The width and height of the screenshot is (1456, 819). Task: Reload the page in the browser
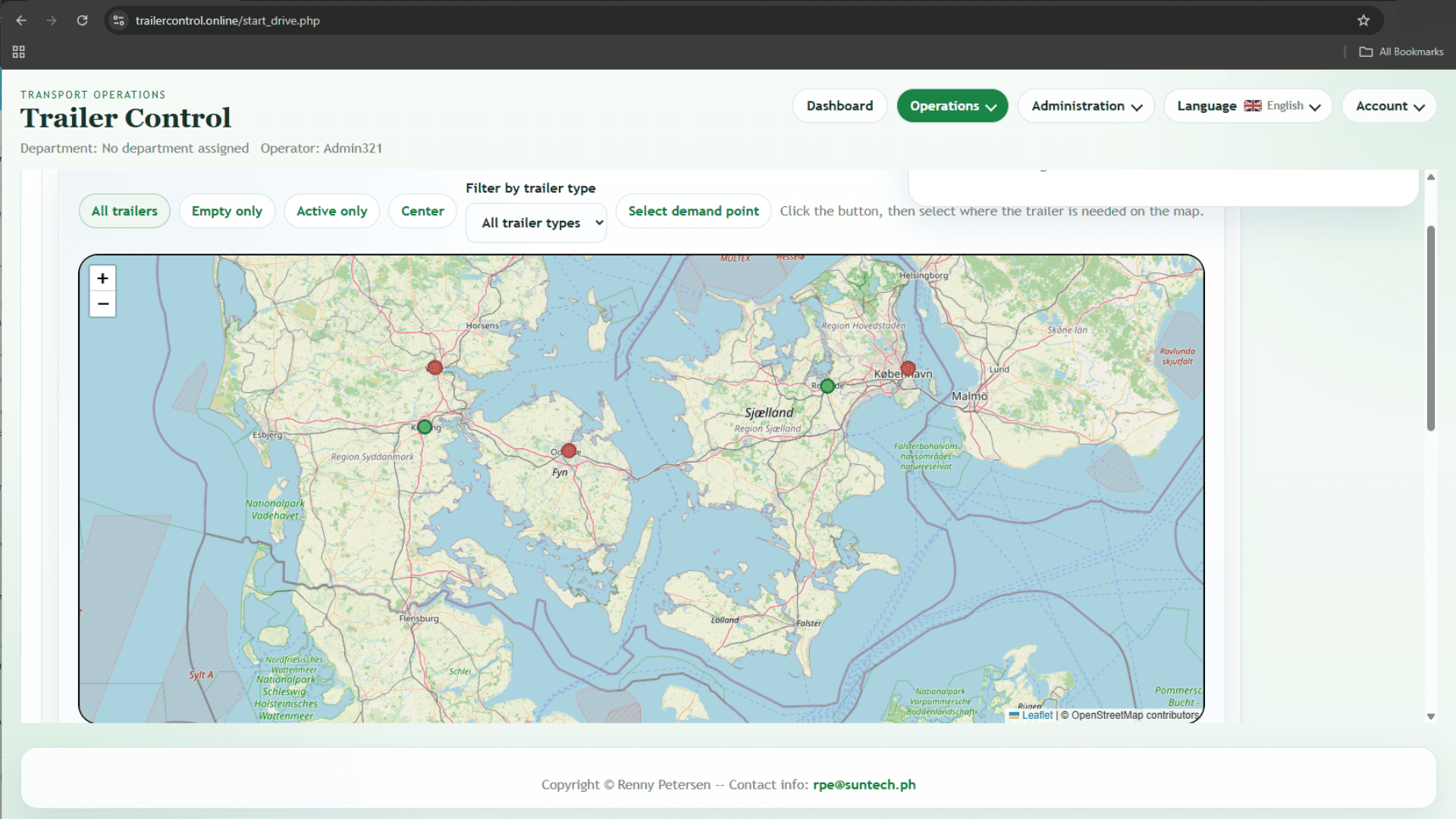tap(82, 20)
